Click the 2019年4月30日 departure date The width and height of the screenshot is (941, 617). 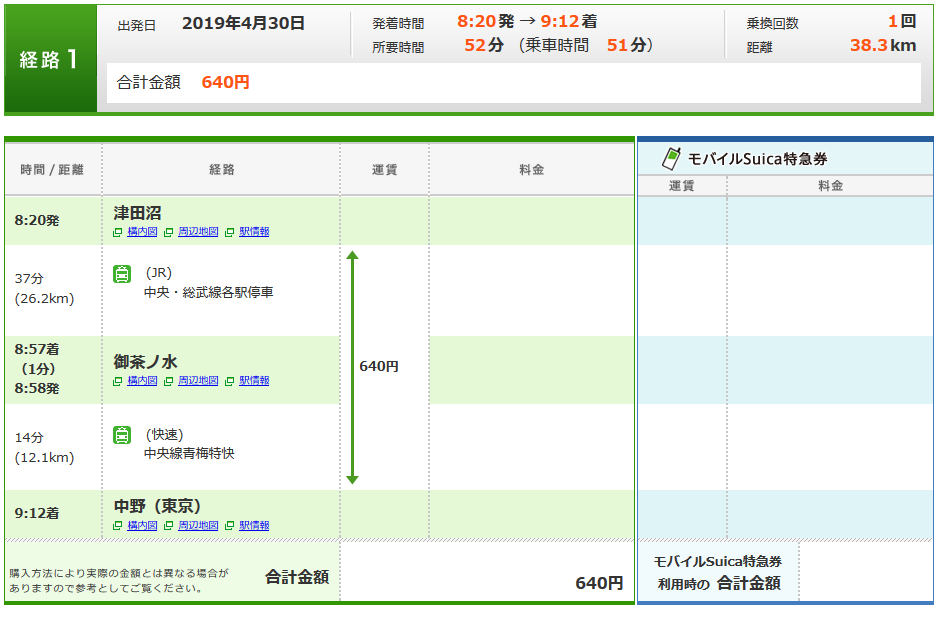pyautogui.click(x=243, y=23)
